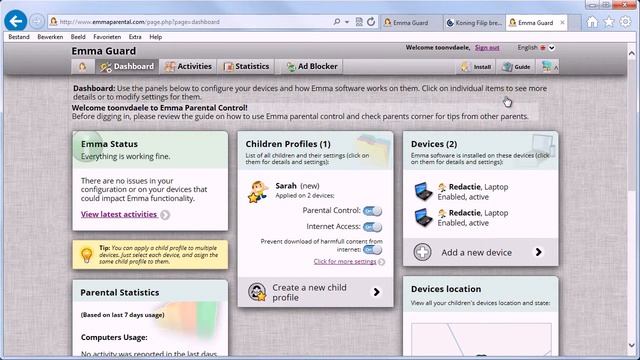Screen dimensions: 640x360
Task: Click the Sign out link
Action: (x=487, y=48)
